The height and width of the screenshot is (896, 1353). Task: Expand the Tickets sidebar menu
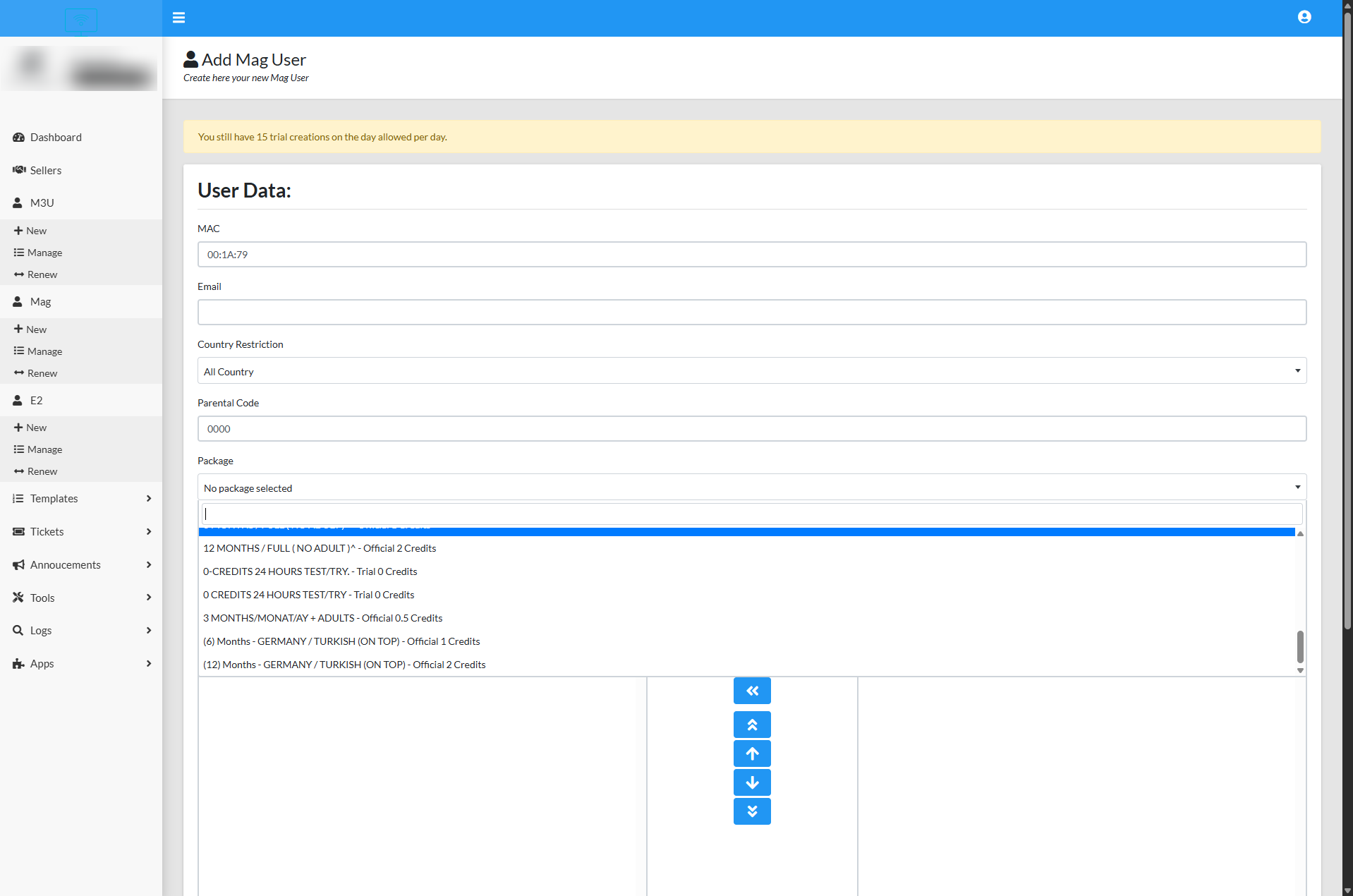[81, 532]
